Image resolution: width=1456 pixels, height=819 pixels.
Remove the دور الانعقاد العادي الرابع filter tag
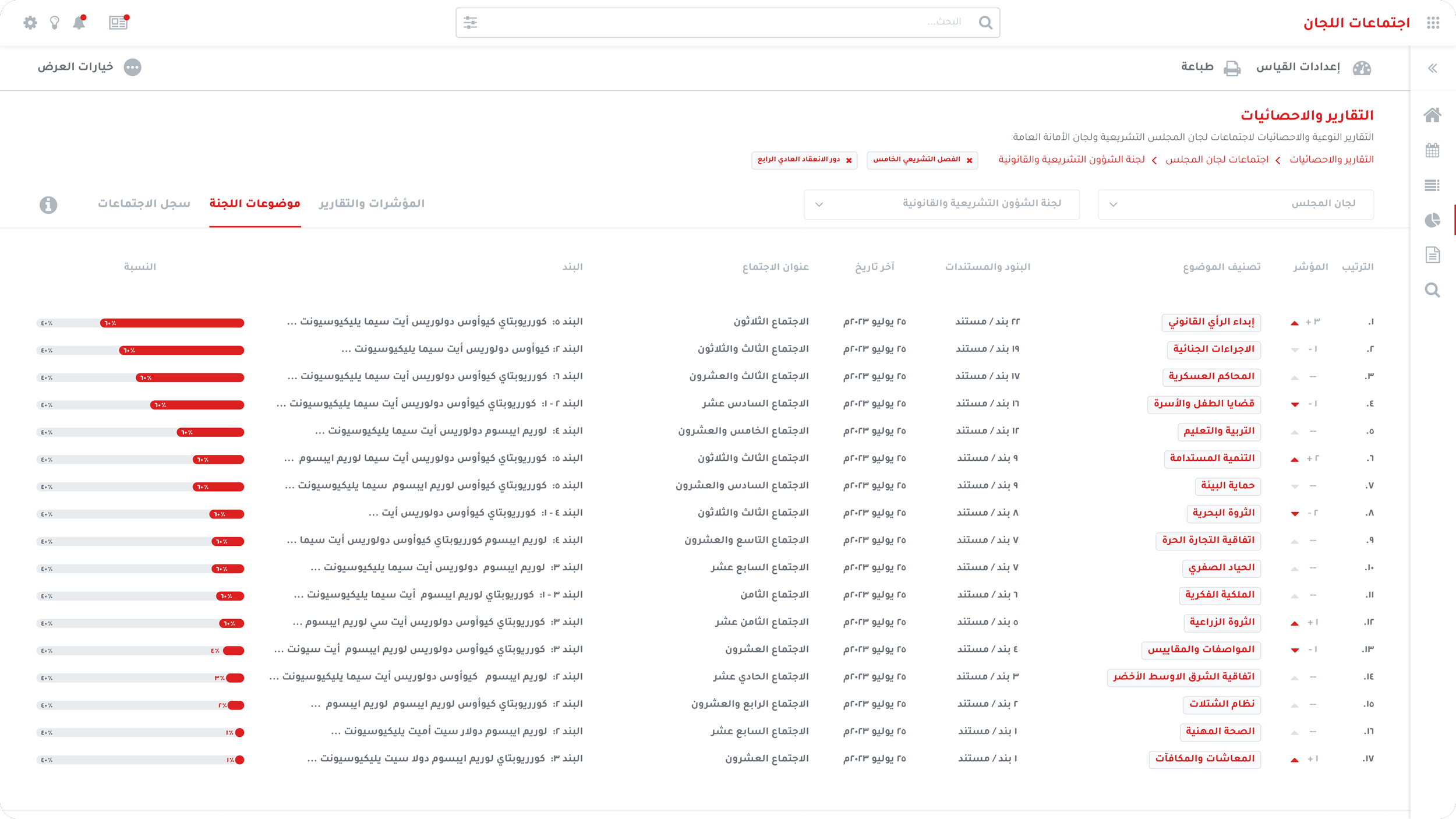tap(849, 160)
